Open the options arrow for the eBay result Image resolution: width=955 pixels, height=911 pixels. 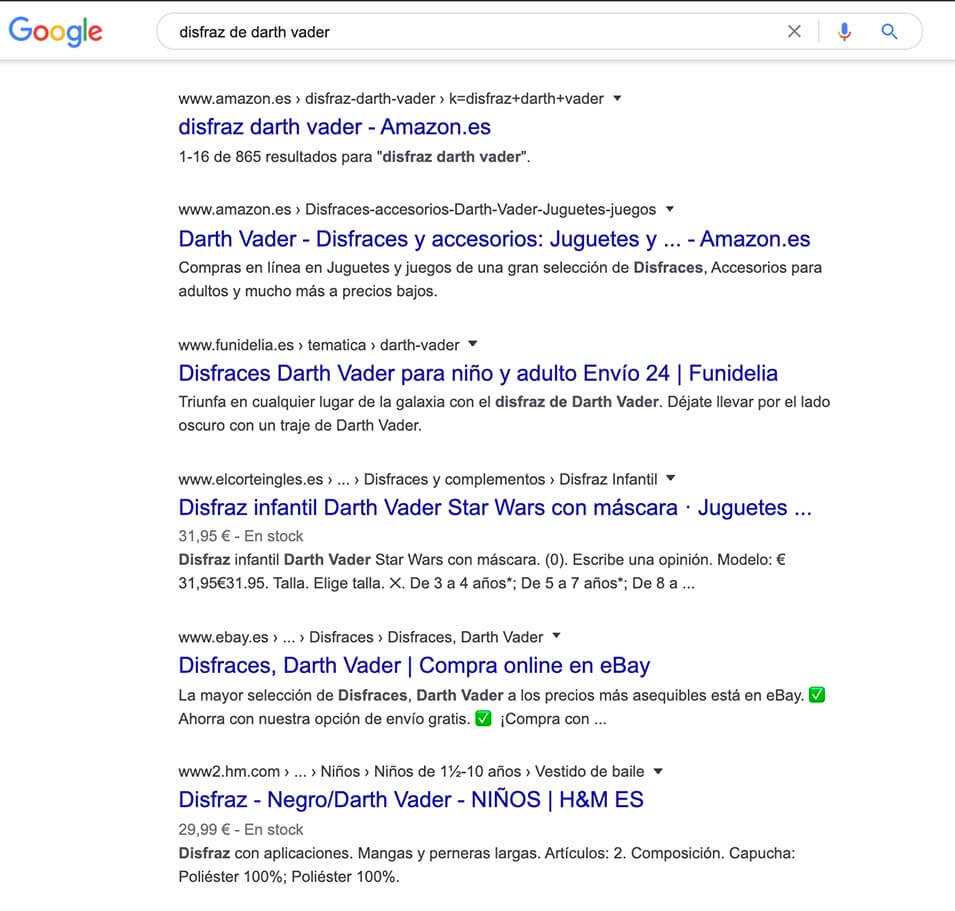click(556, 636)
